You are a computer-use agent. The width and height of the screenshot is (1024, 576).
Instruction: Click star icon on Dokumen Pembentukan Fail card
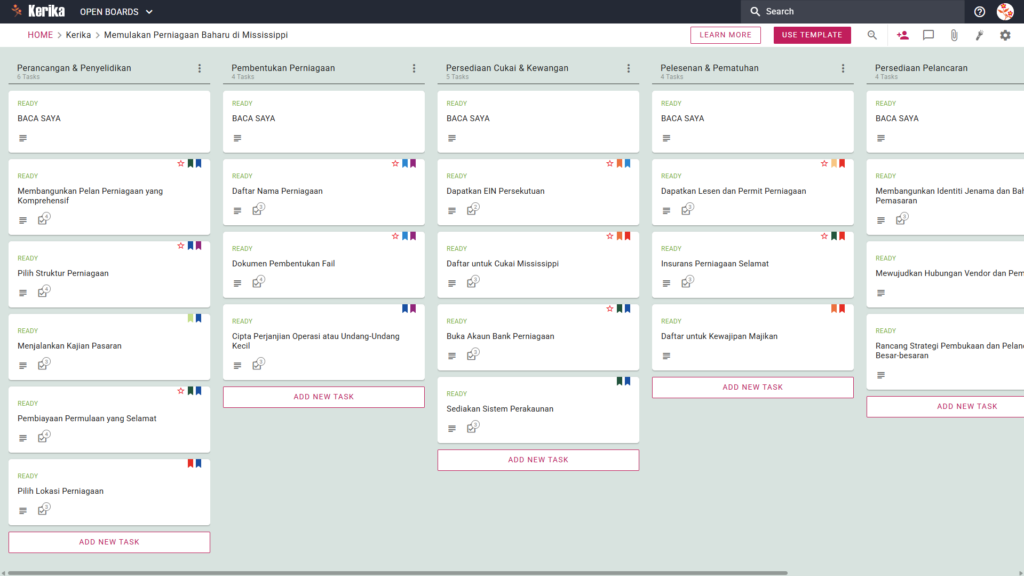pyautogui.click(x=395, y=236)
